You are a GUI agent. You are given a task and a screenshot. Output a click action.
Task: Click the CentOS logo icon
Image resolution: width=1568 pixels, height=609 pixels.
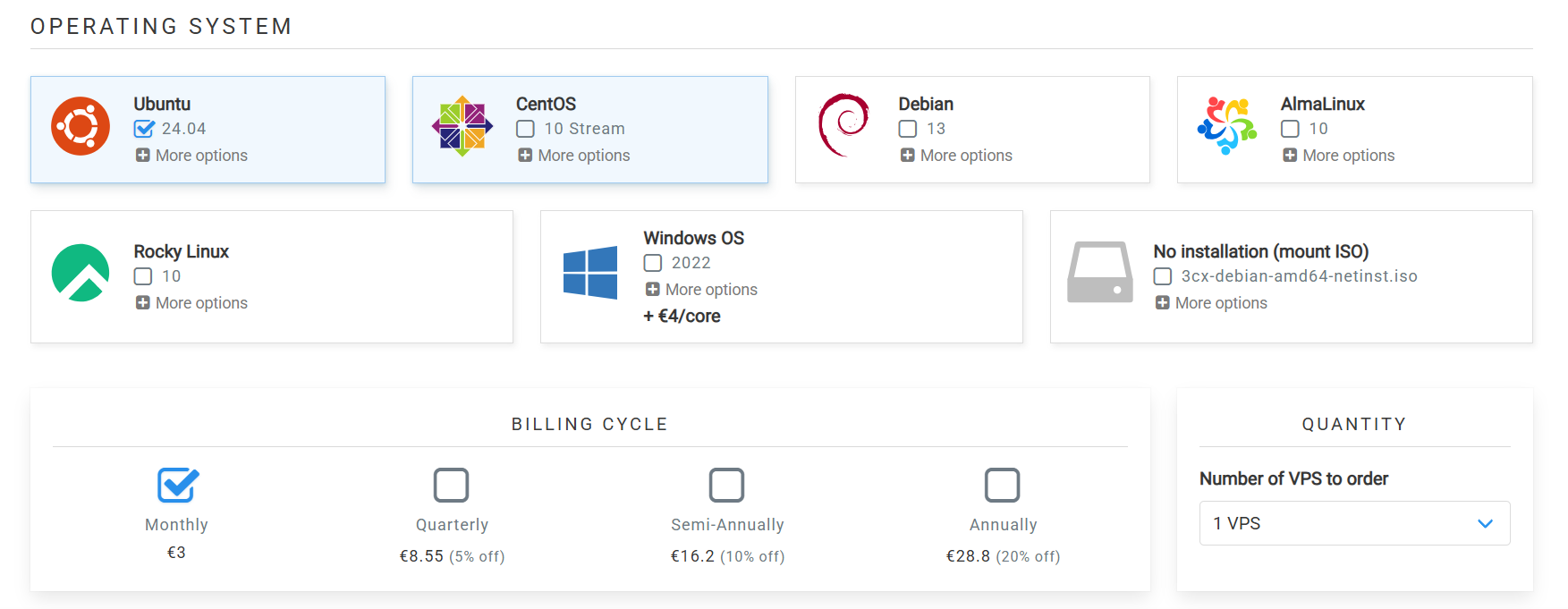(x=462, y=126)
